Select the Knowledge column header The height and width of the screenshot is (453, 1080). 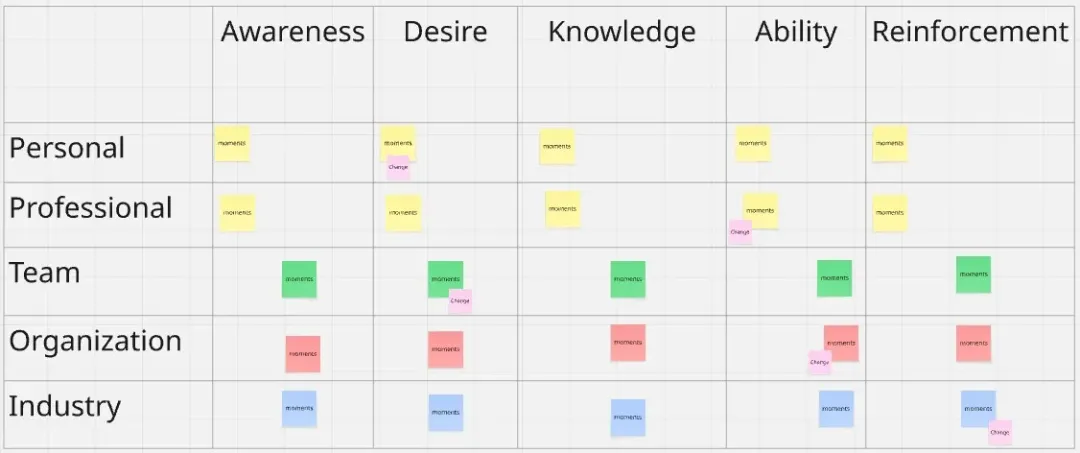621,32
